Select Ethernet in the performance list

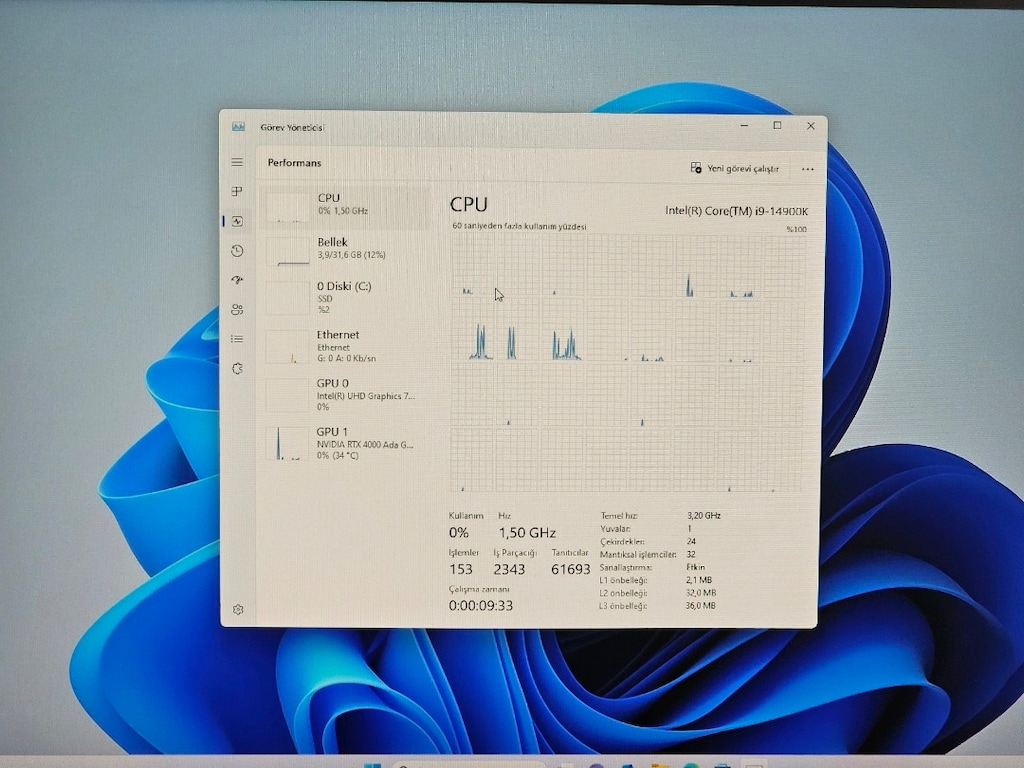tap(345, 346)
